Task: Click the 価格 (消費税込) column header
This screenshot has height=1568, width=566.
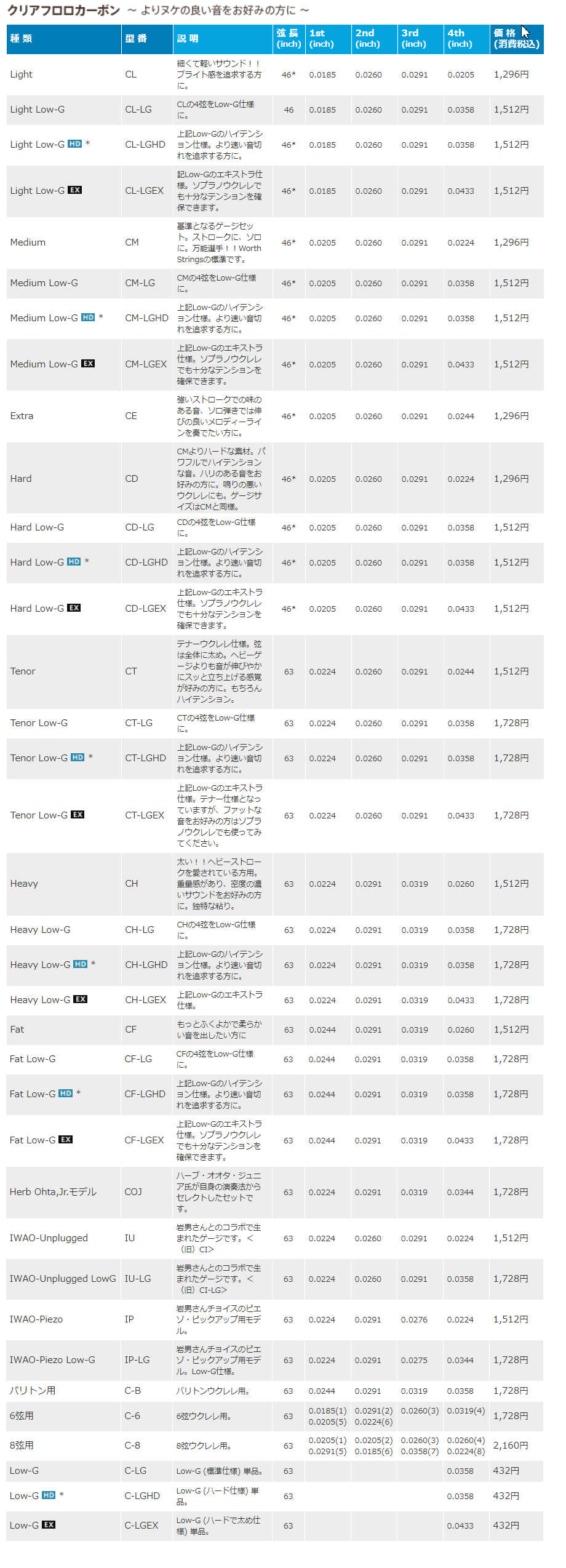Action: coord(516,39)
